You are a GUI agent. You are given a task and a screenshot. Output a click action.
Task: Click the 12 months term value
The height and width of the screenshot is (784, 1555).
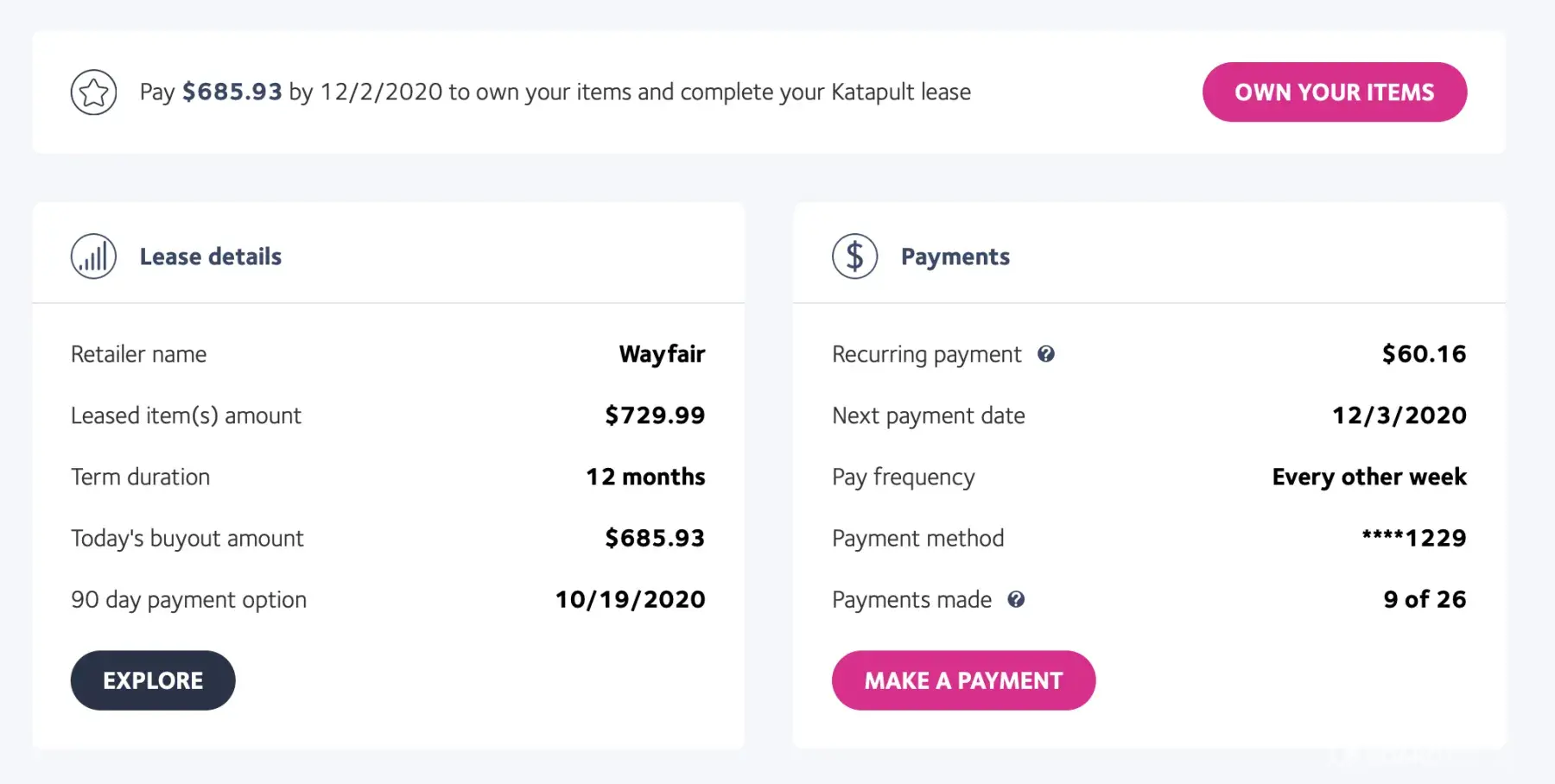coord(645,477)
